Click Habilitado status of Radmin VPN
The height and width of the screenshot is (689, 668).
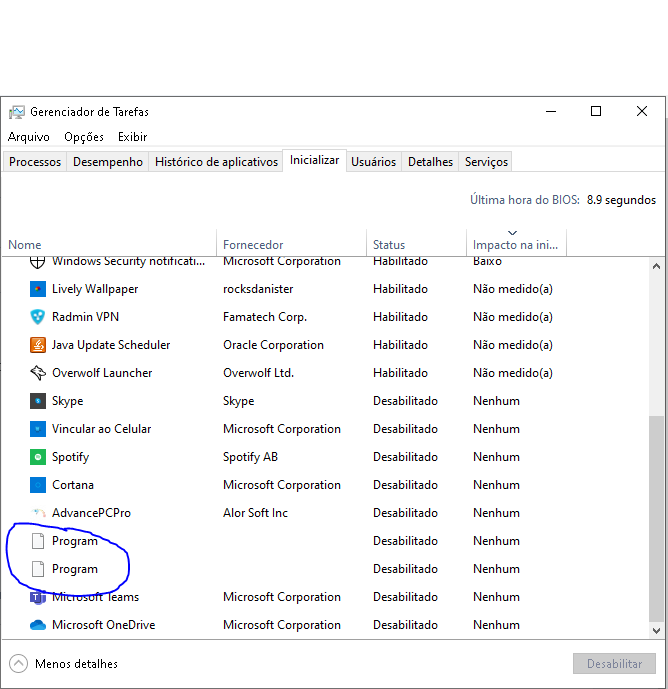click(x=400, y=317)
